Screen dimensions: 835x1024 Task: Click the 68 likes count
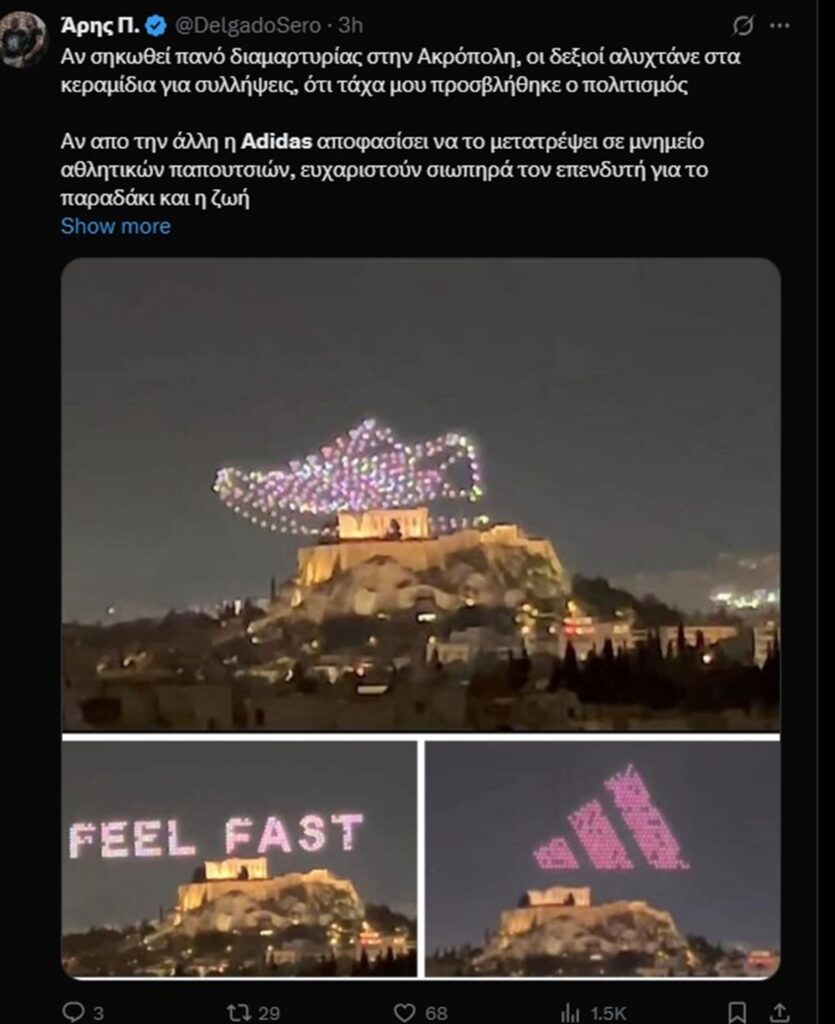pos(436,1014)
